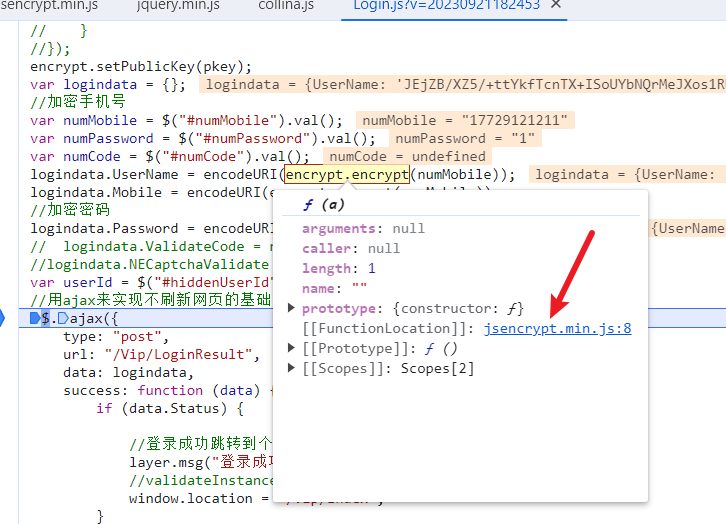726x524 pixels.
Task: Click the type: "post" line
Action: [116, 337]
